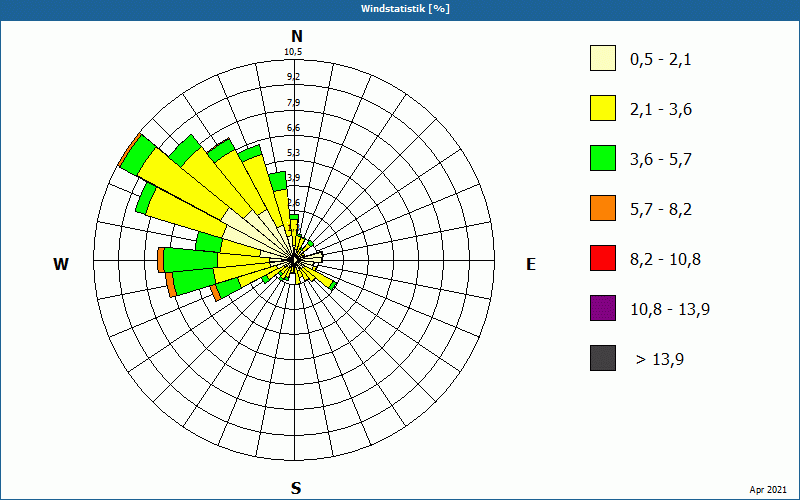Click the legend label '3,6 - 5,7'

coord(661,160)
